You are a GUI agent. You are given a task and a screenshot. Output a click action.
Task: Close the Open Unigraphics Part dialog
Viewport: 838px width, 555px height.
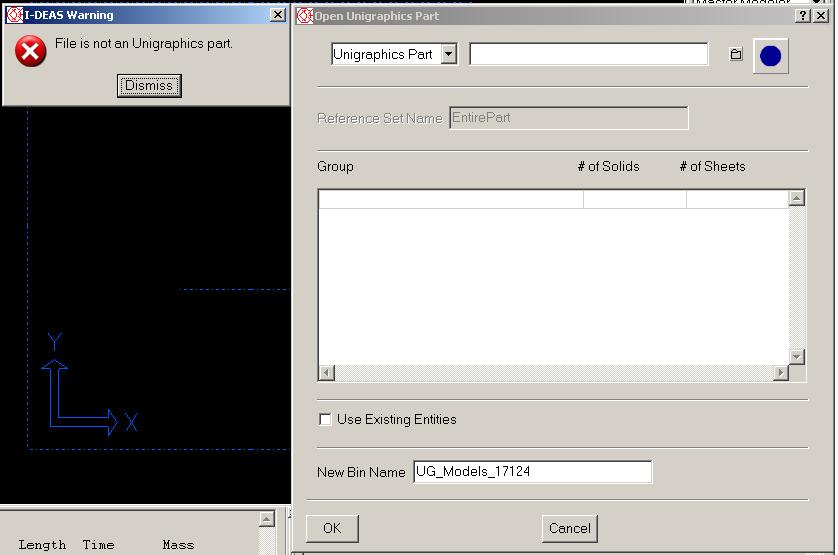click(x=821, y=16)
